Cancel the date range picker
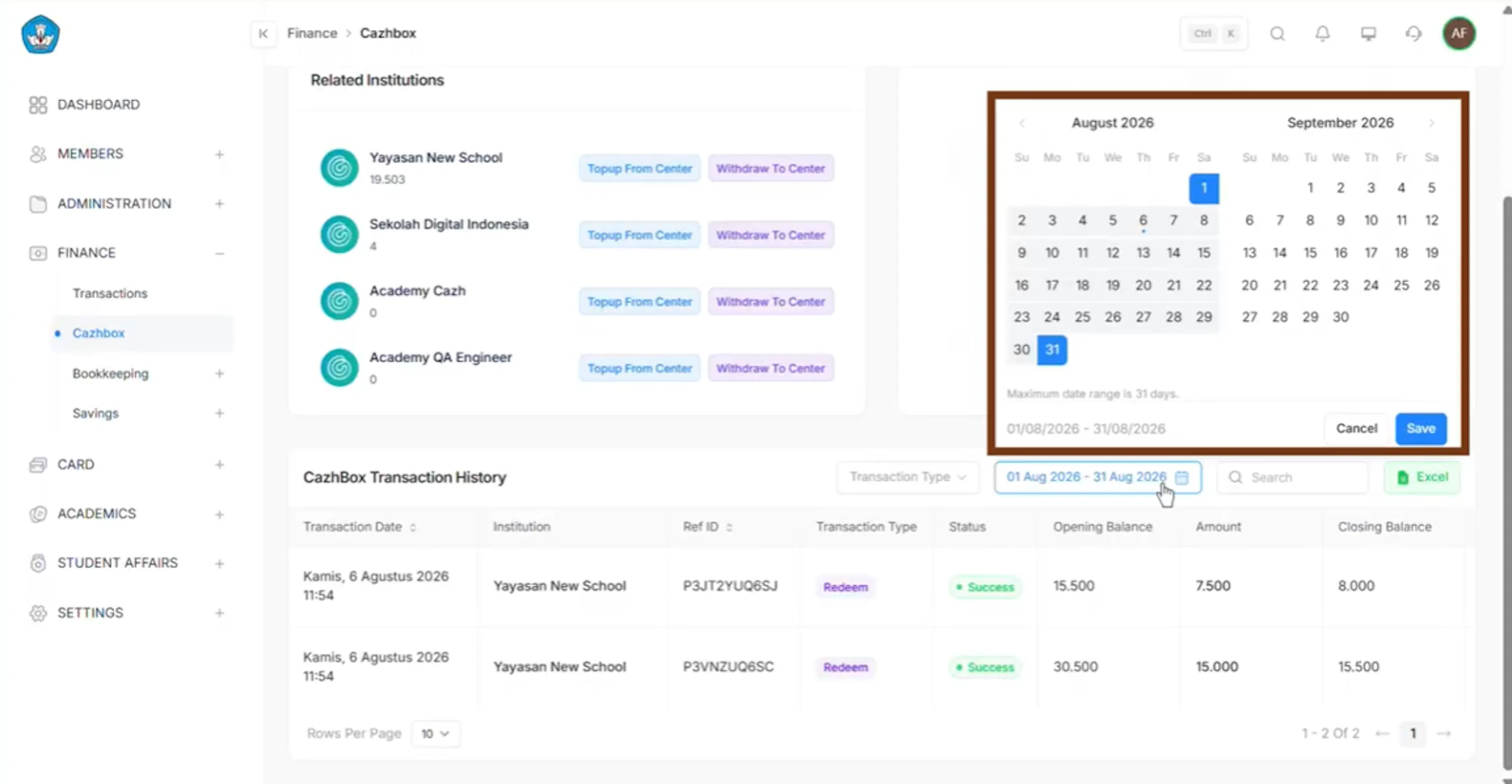1512x784 pixels. pos(1356,429)
